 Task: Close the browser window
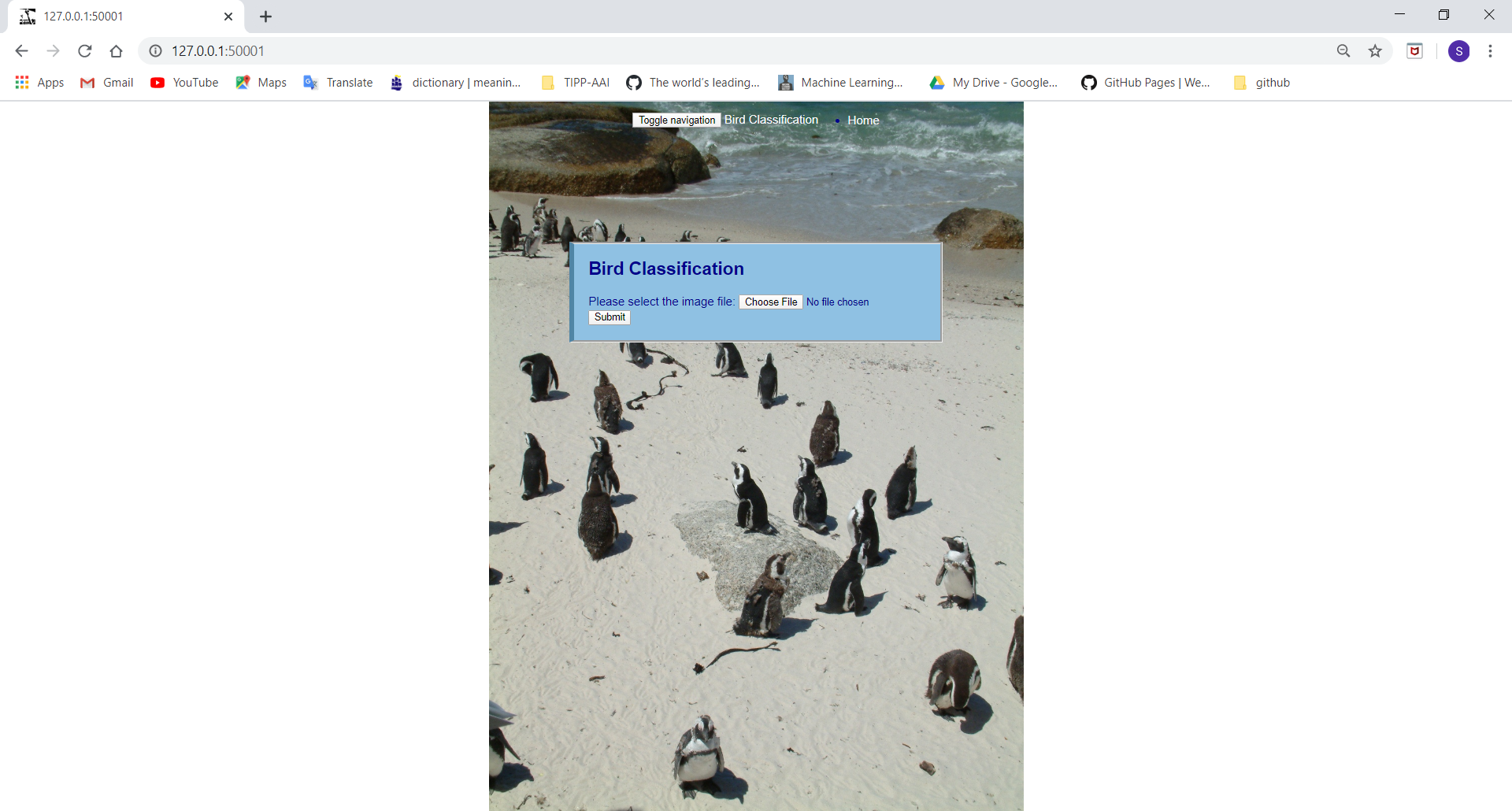[1489, 14]
